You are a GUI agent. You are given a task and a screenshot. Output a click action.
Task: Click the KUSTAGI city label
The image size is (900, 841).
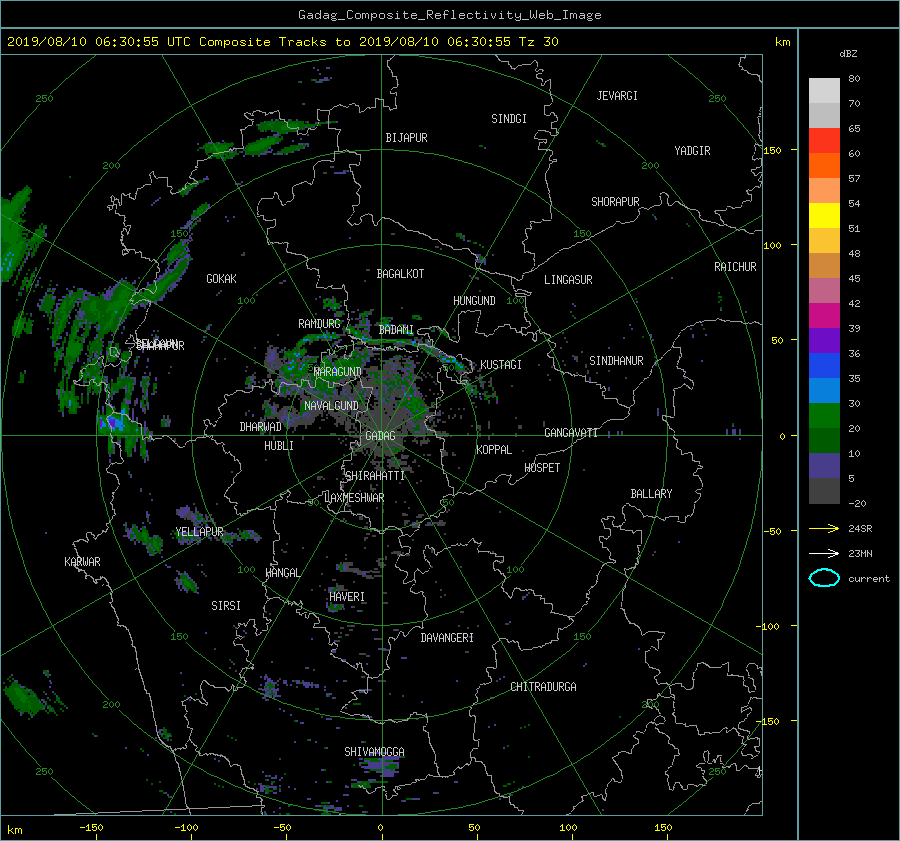[x=501, y=365]
